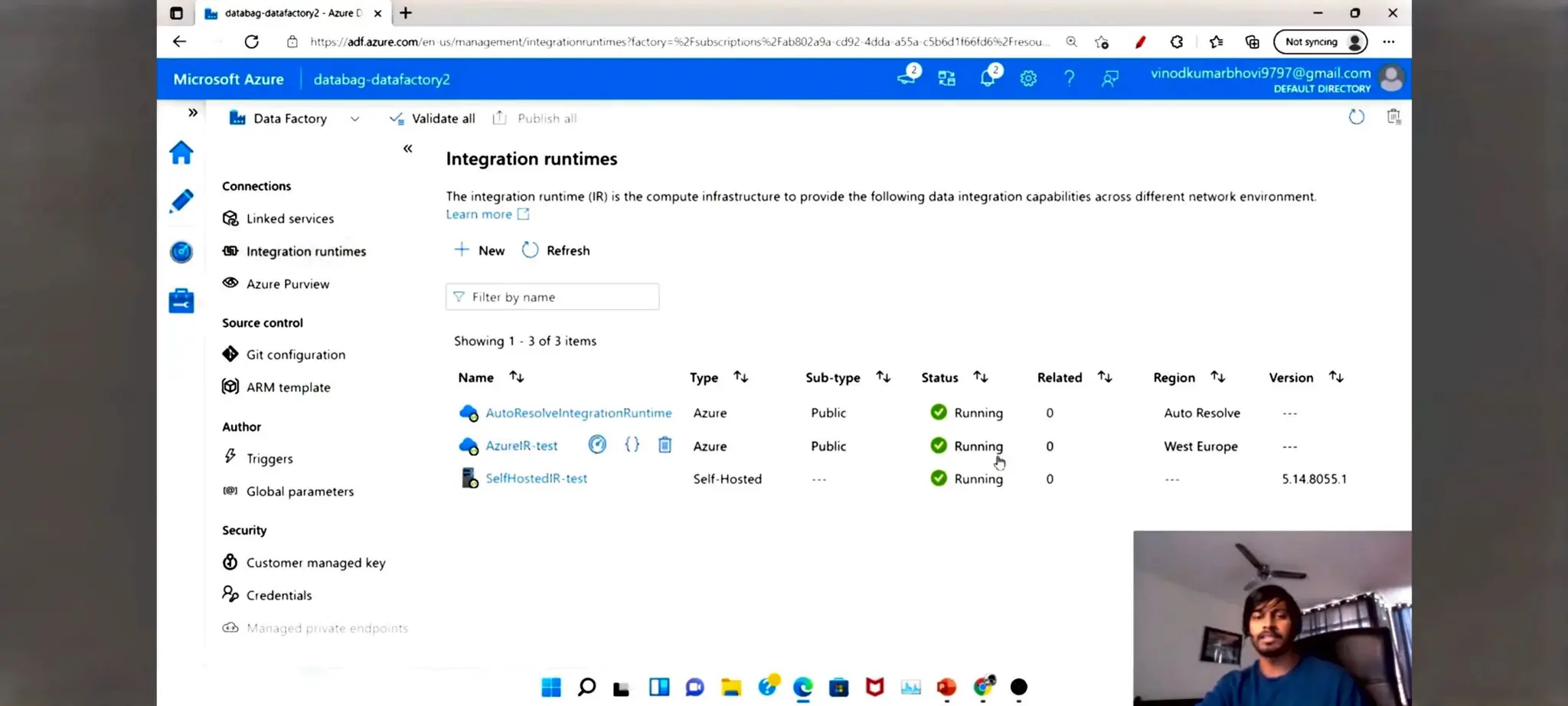Image resolution: width=1568 pixels, height=706 pixels.
Task: Open File Explorer from the taskbar
Action: point(731,688)
